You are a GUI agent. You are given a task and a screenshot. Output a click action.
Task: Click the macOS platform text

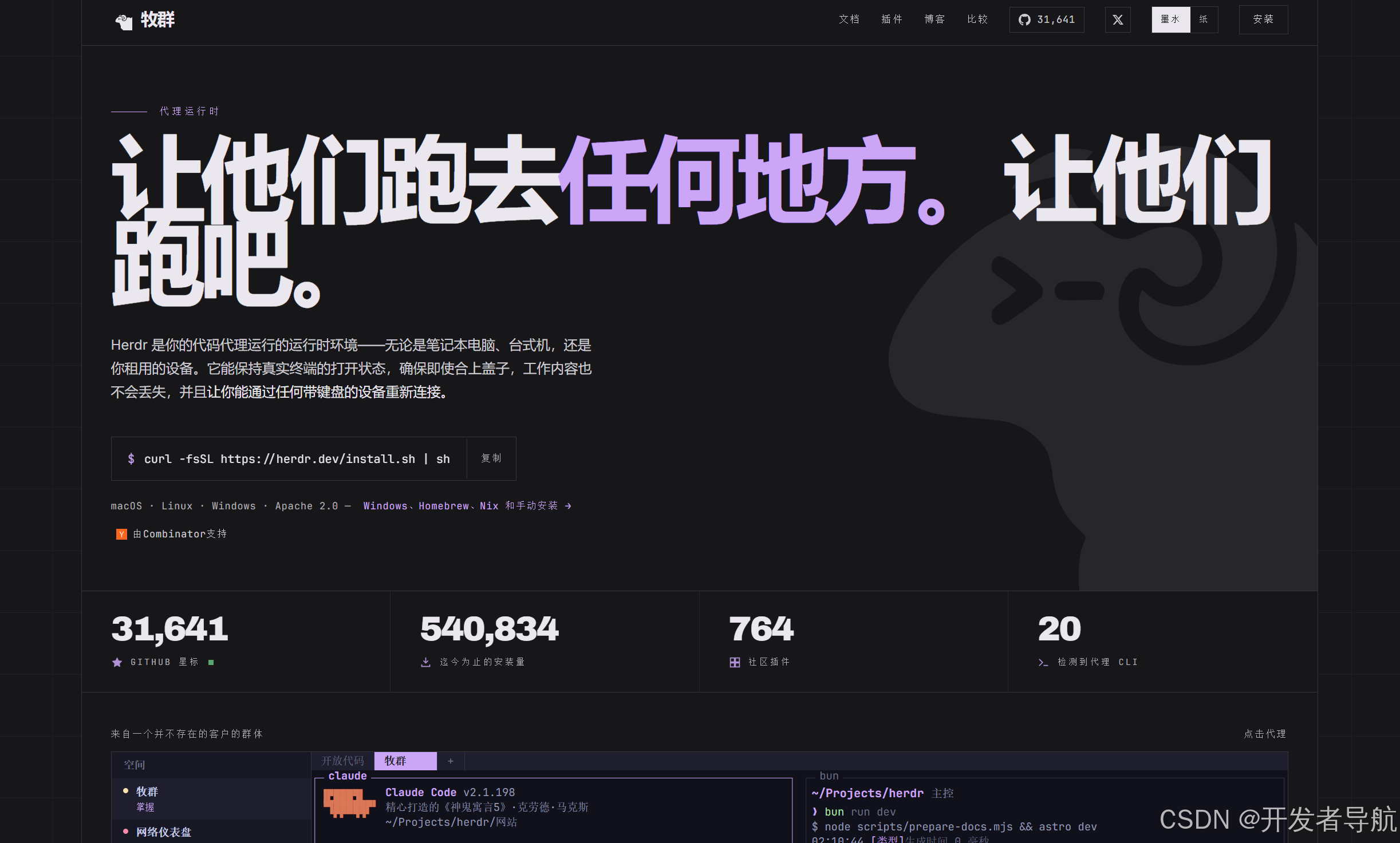point(127,506)
